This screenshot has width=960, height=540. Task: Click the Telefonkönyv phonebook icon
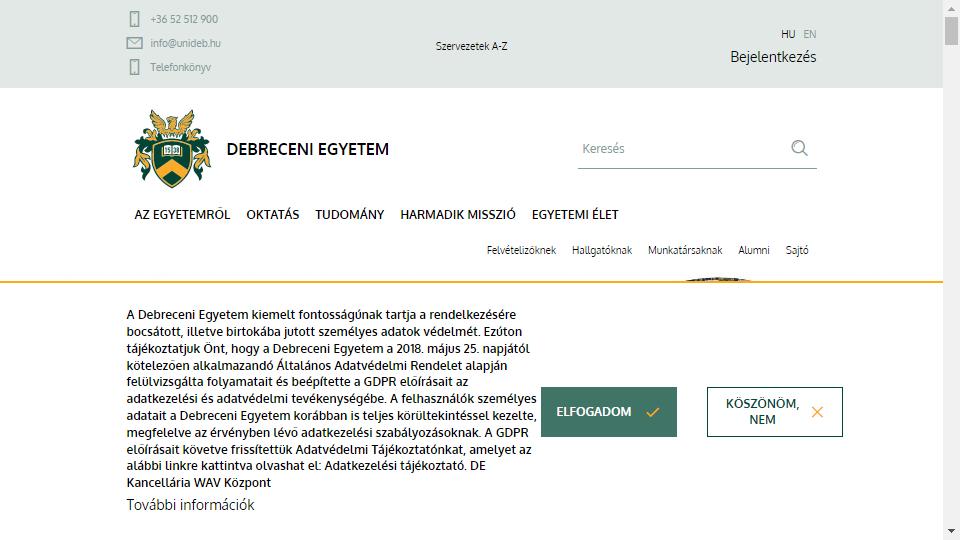tap(135, 67)
